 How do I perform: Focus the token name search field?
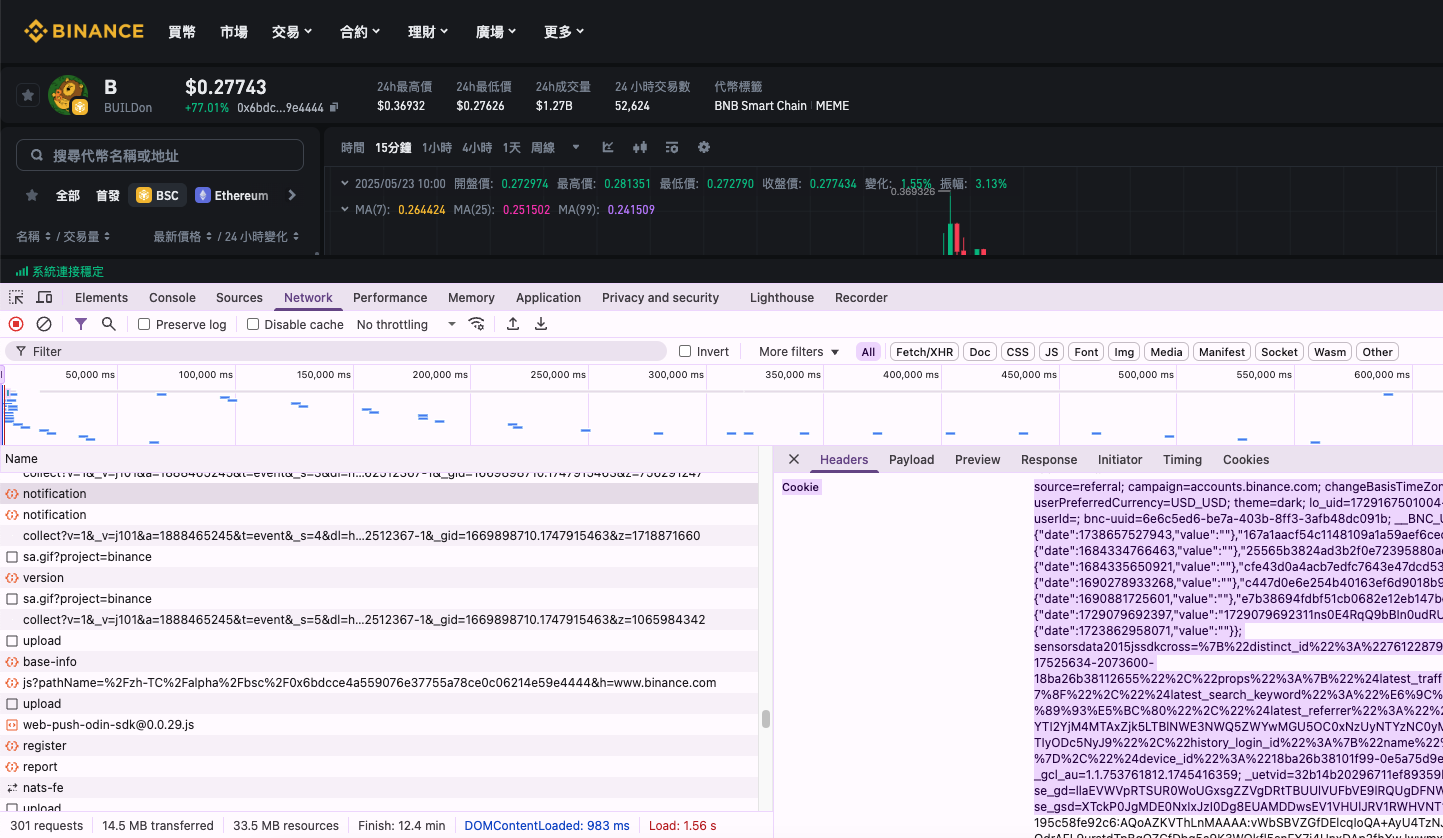tap(160, 155)
